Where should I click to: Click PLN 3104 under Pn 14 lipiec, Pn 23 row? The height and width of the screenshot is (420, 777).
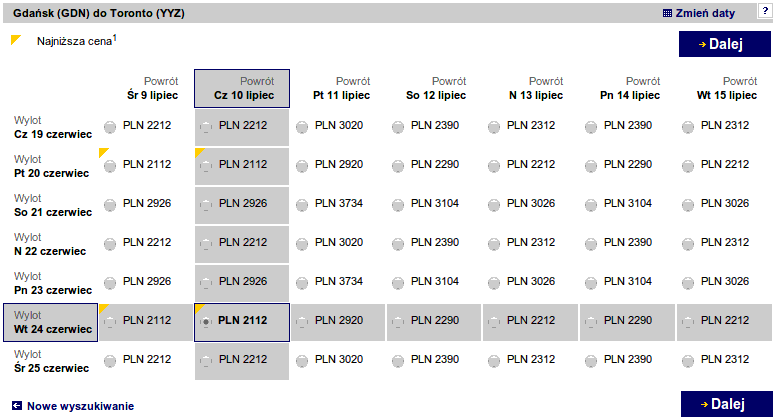[628, 281]
